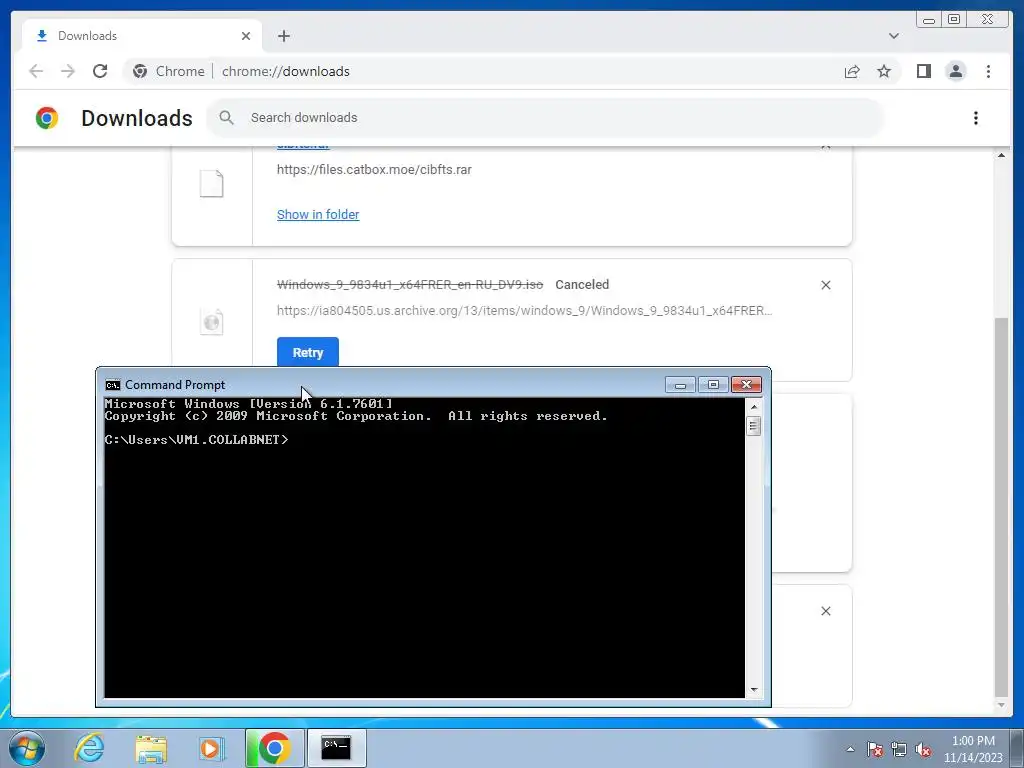Switch to Command Prompt taskbar button
Image resolution: width=1024 pixels, height=768 pixels.
tap(336, 748)
